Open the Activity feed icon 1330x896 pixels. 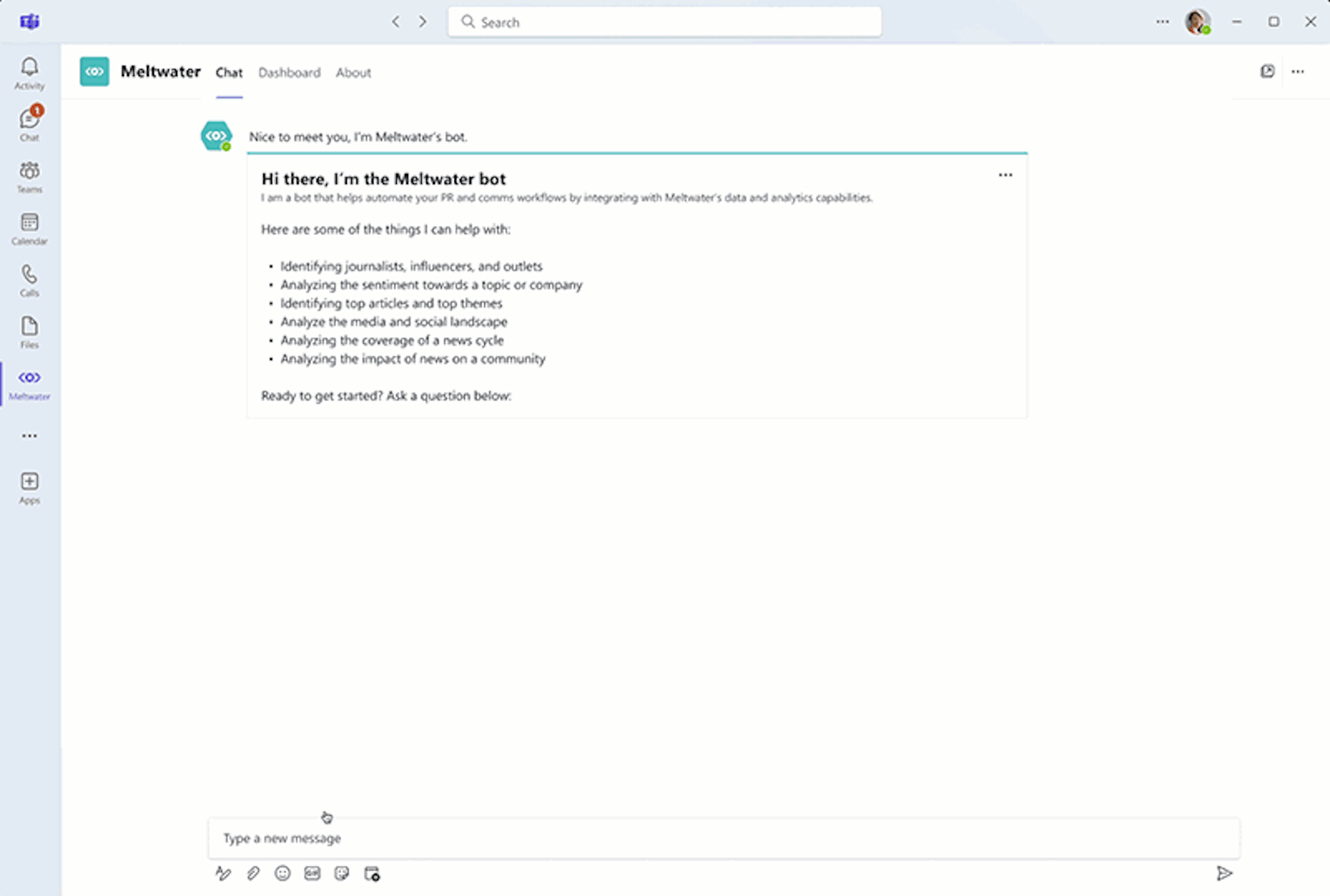click(x=29, y=73)
